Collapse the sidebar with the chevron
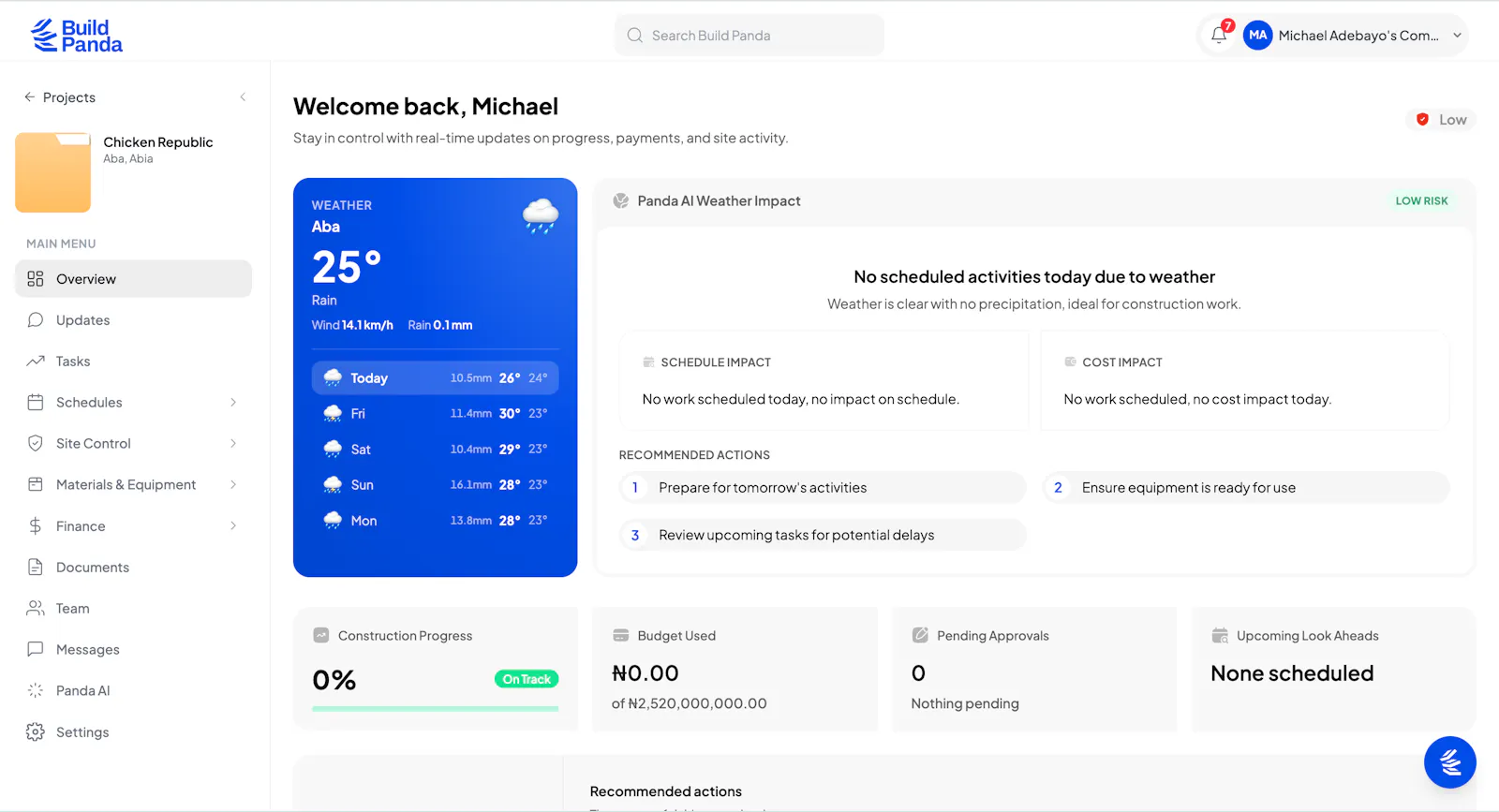 pos(243,97)
